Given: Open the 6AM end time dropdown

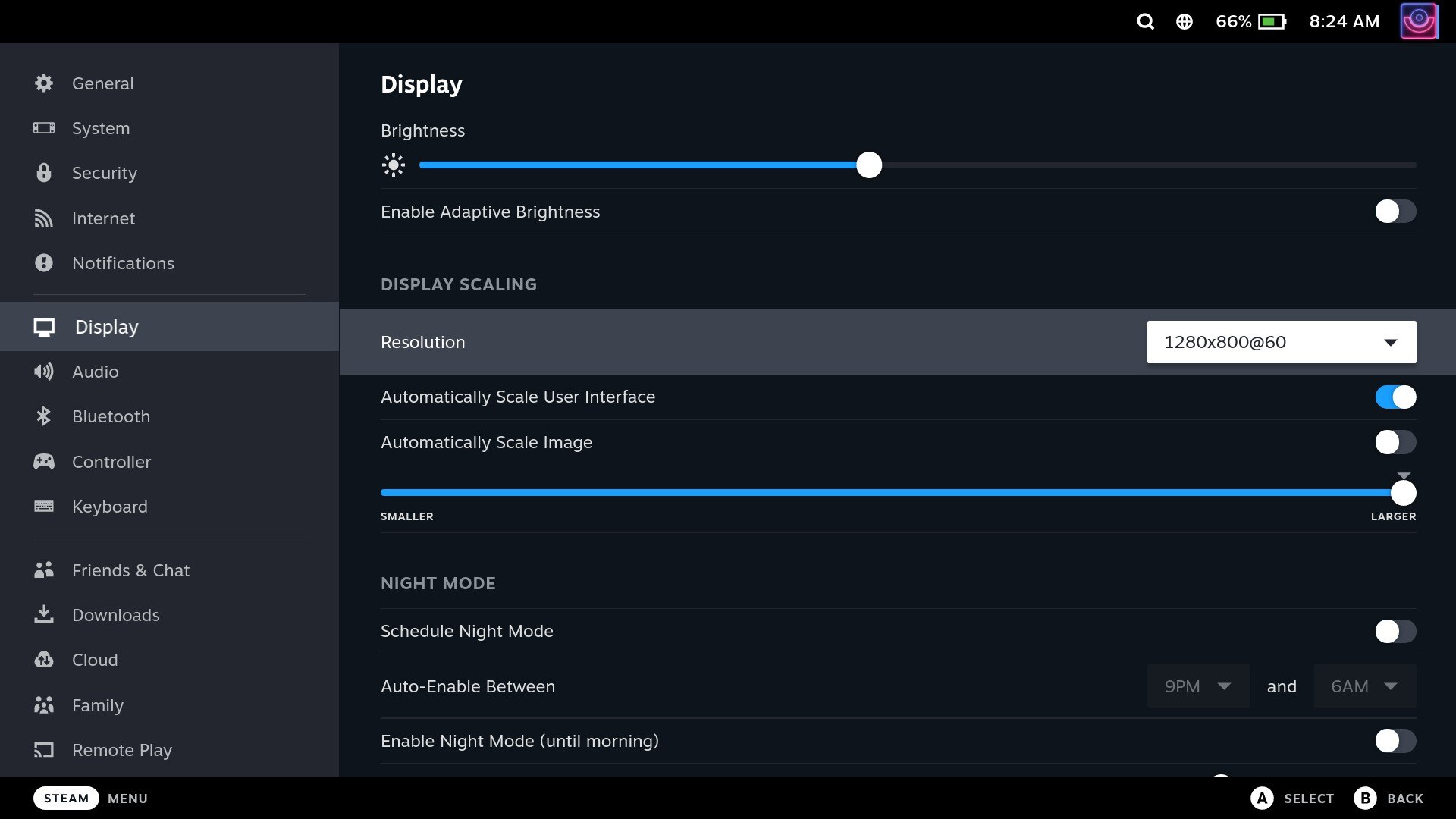Looking at the screenshot, I should coord(1365,686).
